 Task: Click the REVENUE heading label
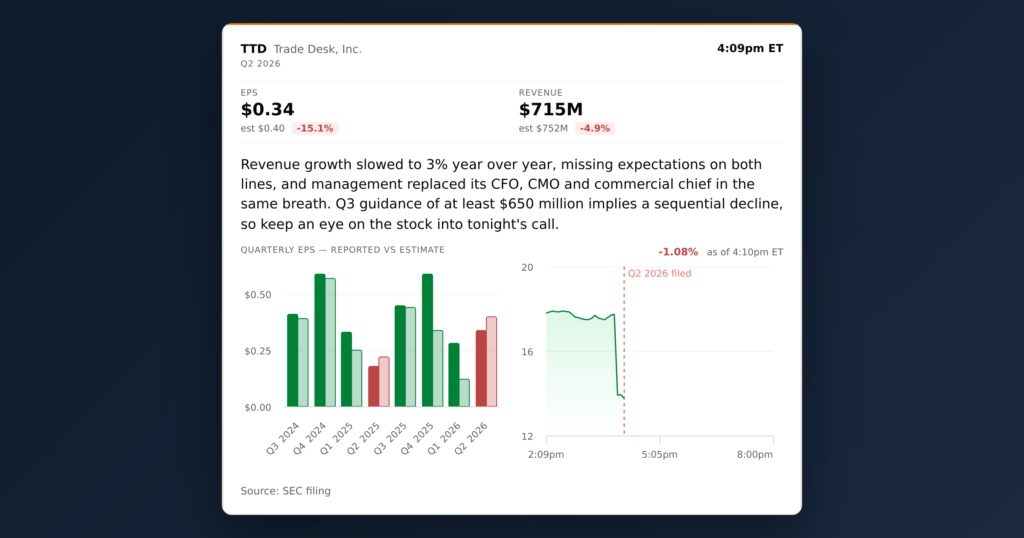pos(541,93)
